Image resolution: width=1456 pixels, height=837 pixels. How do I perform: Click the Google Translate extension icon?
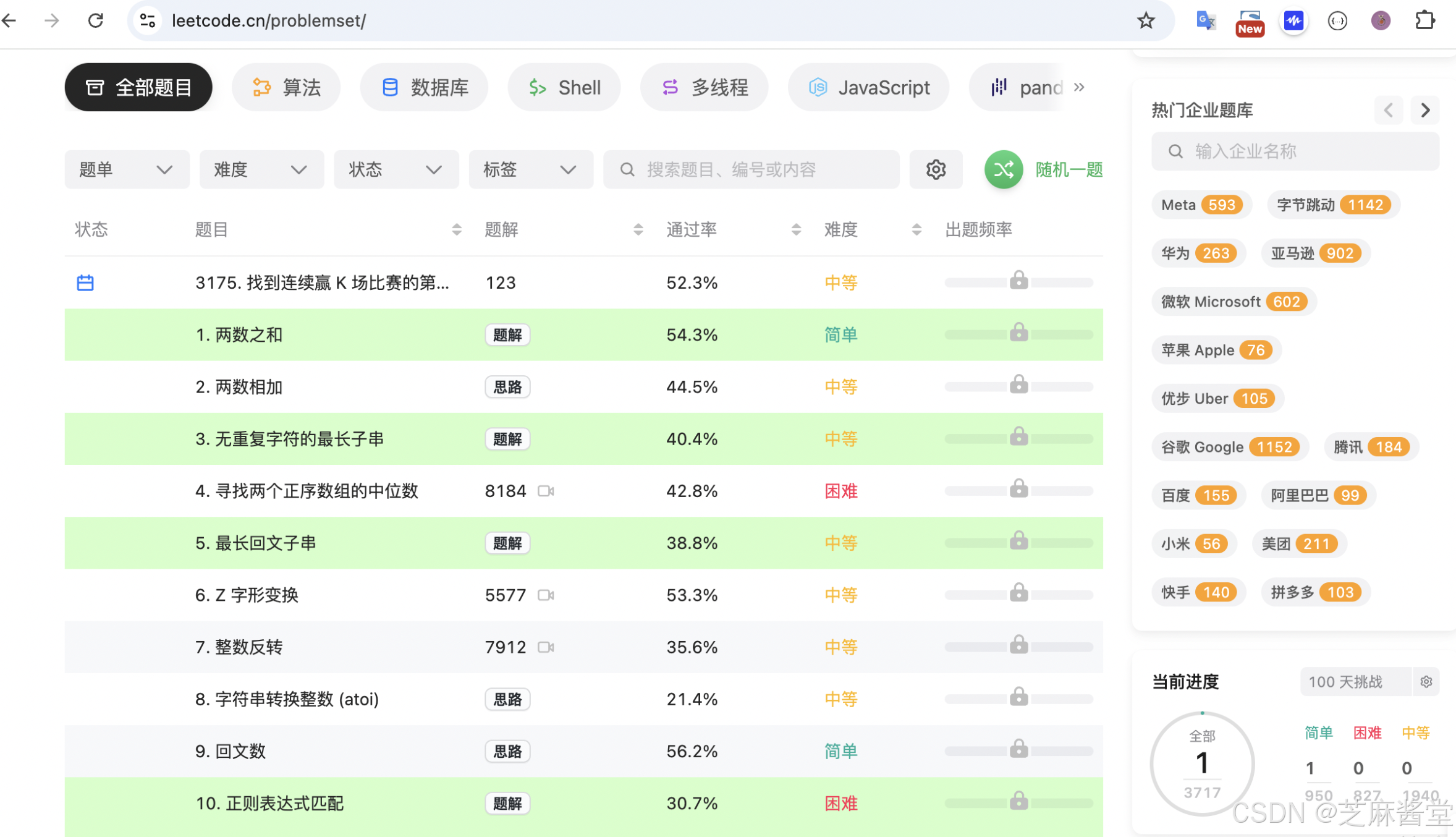(1205, 20)
